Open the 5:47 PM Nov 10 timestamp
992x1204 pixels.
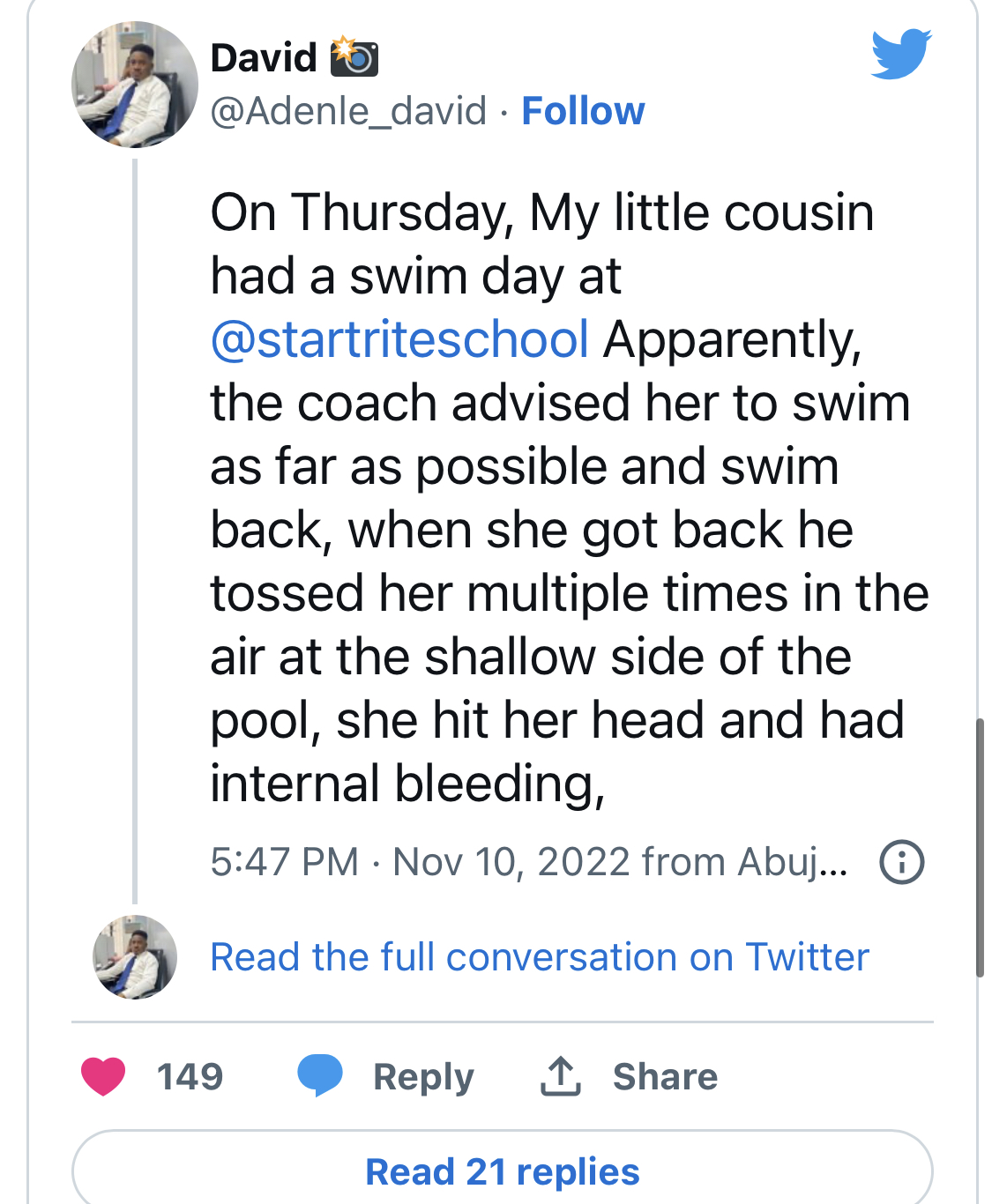tap(528, 862)
